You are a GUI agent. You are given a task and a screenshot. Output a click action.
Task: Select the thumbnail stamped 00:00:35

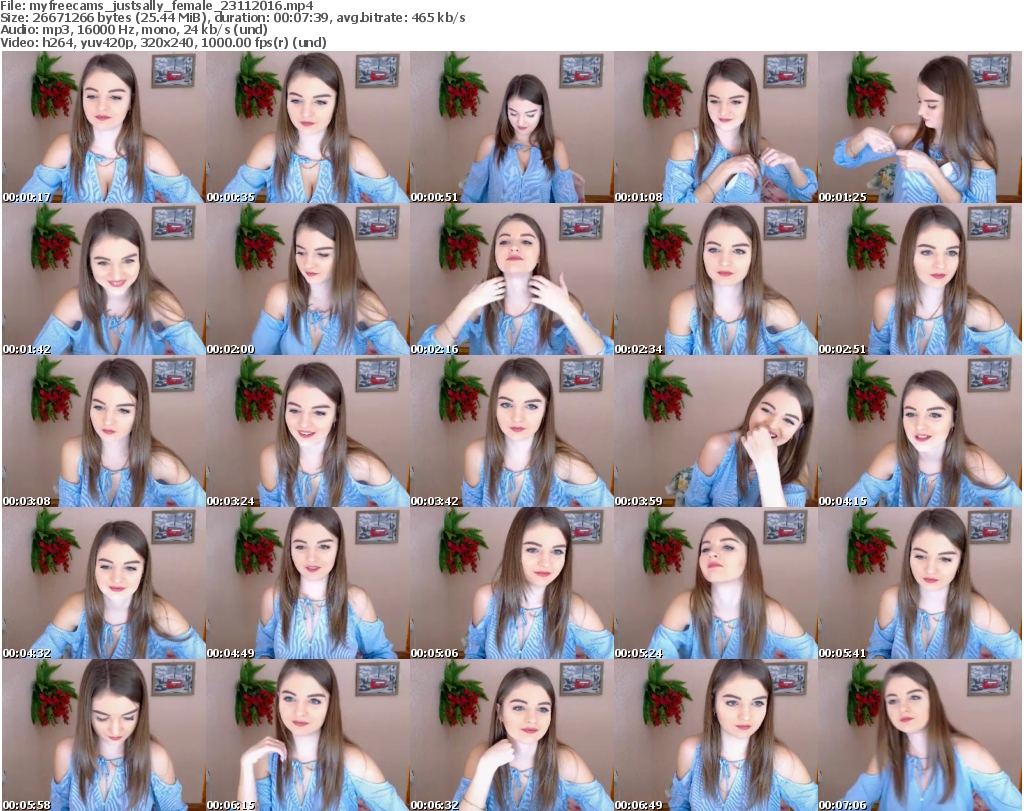click(308, 127)
